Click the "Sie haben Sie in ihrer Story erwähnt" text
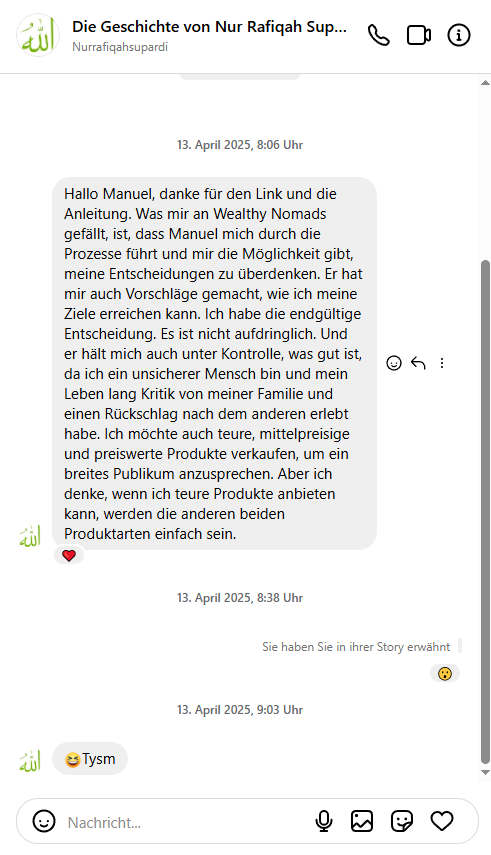Screen dimensions: 491x855 [356, 647]
